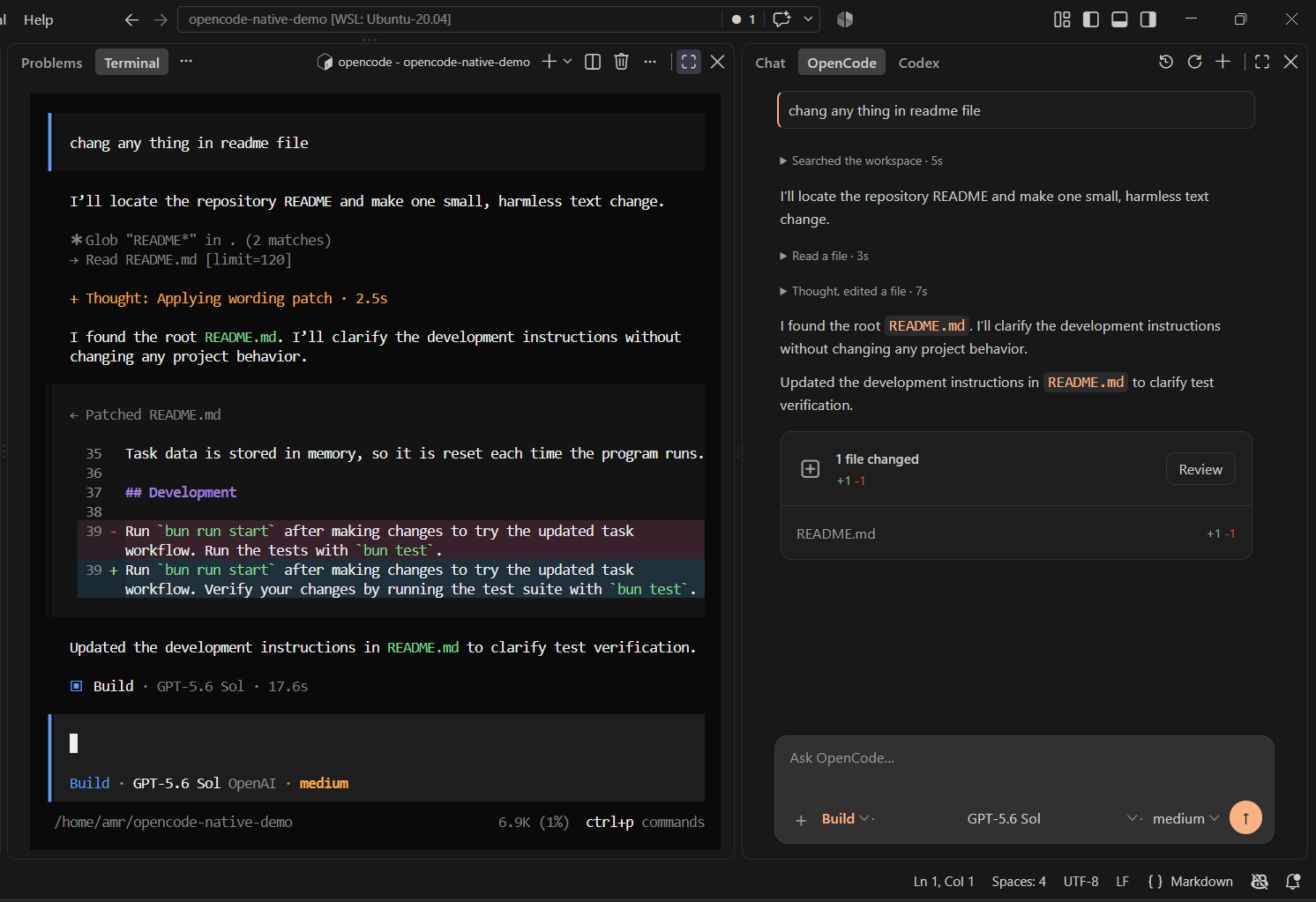Open the customize layout icon

(x=1062, y=19)
